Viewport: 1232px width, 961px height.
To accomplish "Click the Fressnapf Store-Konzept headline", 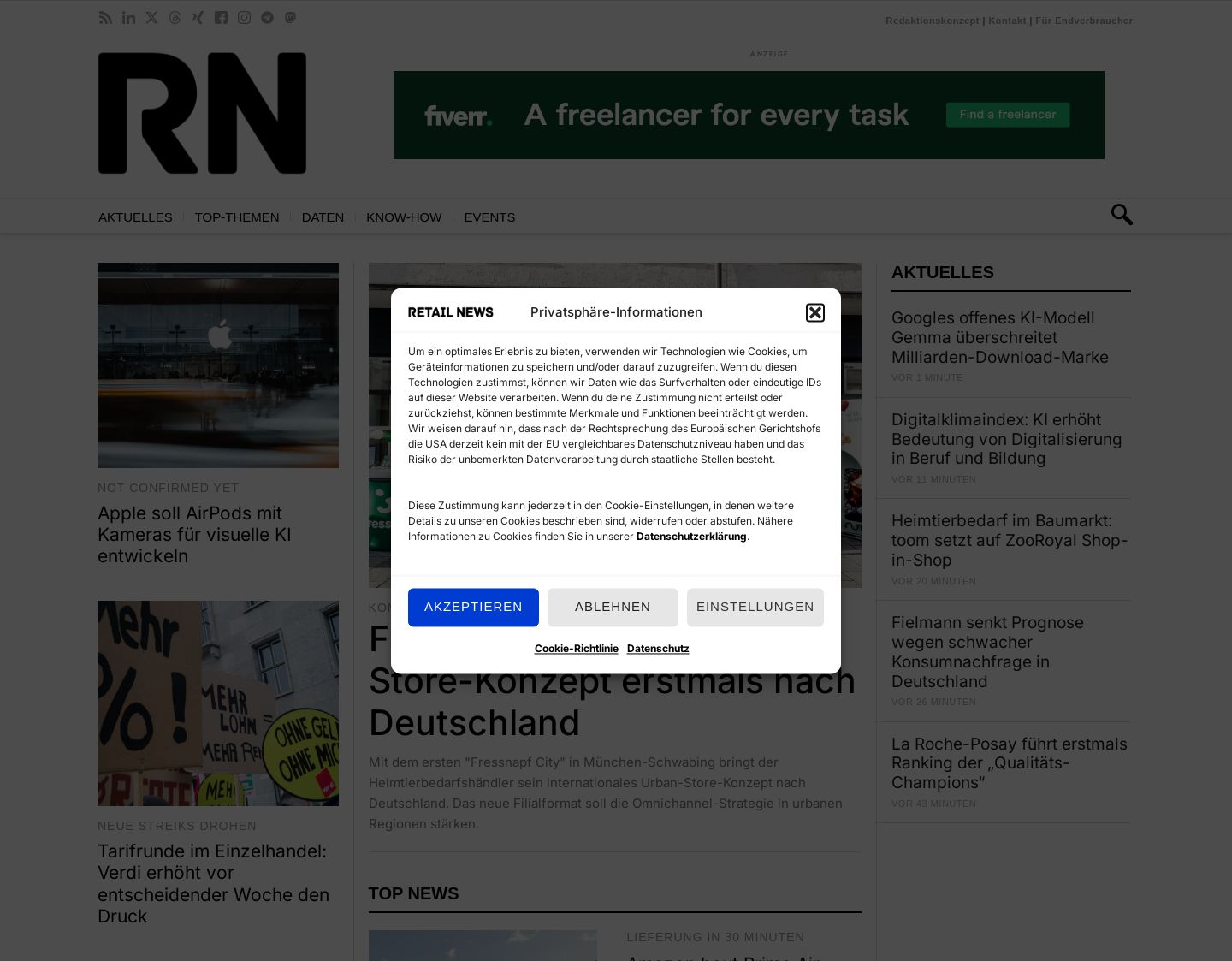I will (613, 681).
